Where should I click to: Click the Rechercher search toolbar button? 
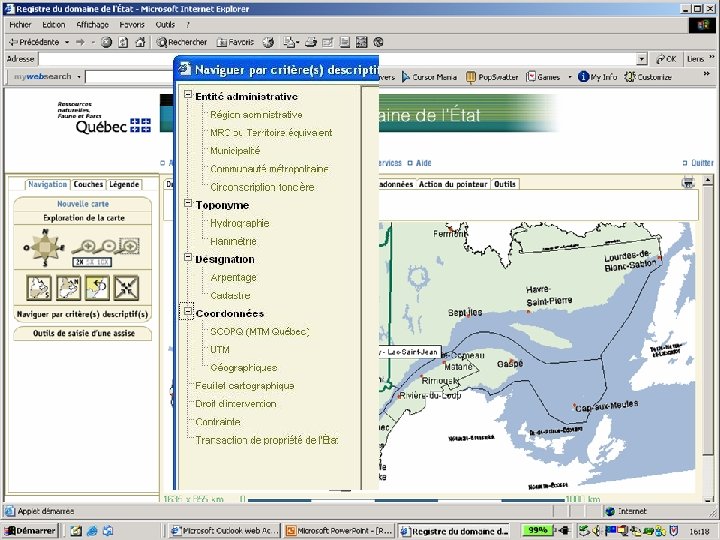tap(182, 42)
